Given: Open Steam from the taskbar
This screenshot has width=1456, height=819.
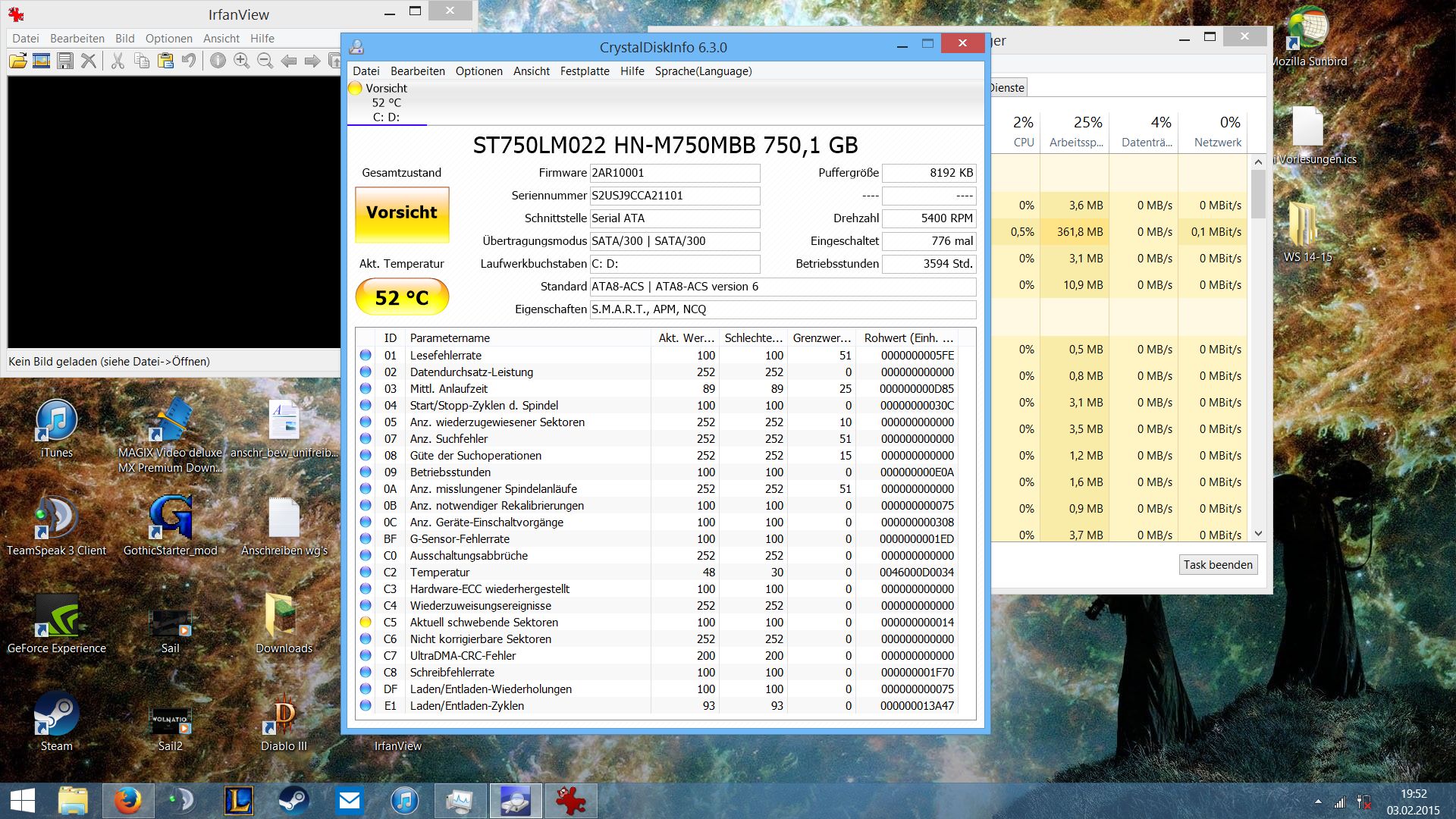Looking at the screenshot, I should (293, 801).
